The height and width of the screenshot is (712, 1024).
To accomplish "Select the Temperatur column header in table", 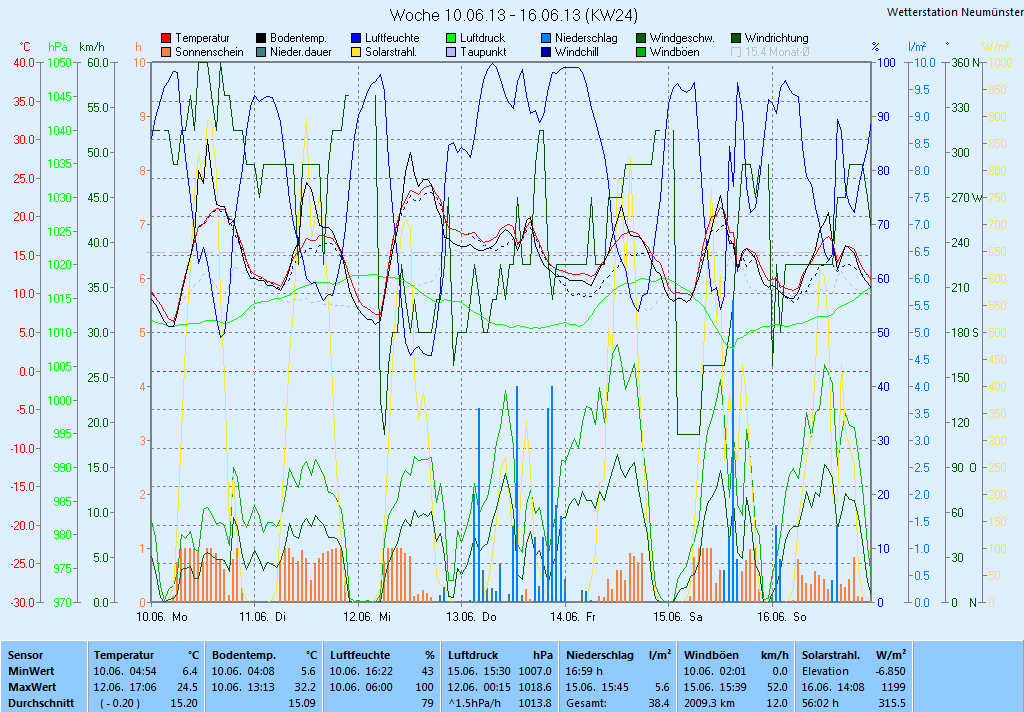I will click(x=125, y=654).
